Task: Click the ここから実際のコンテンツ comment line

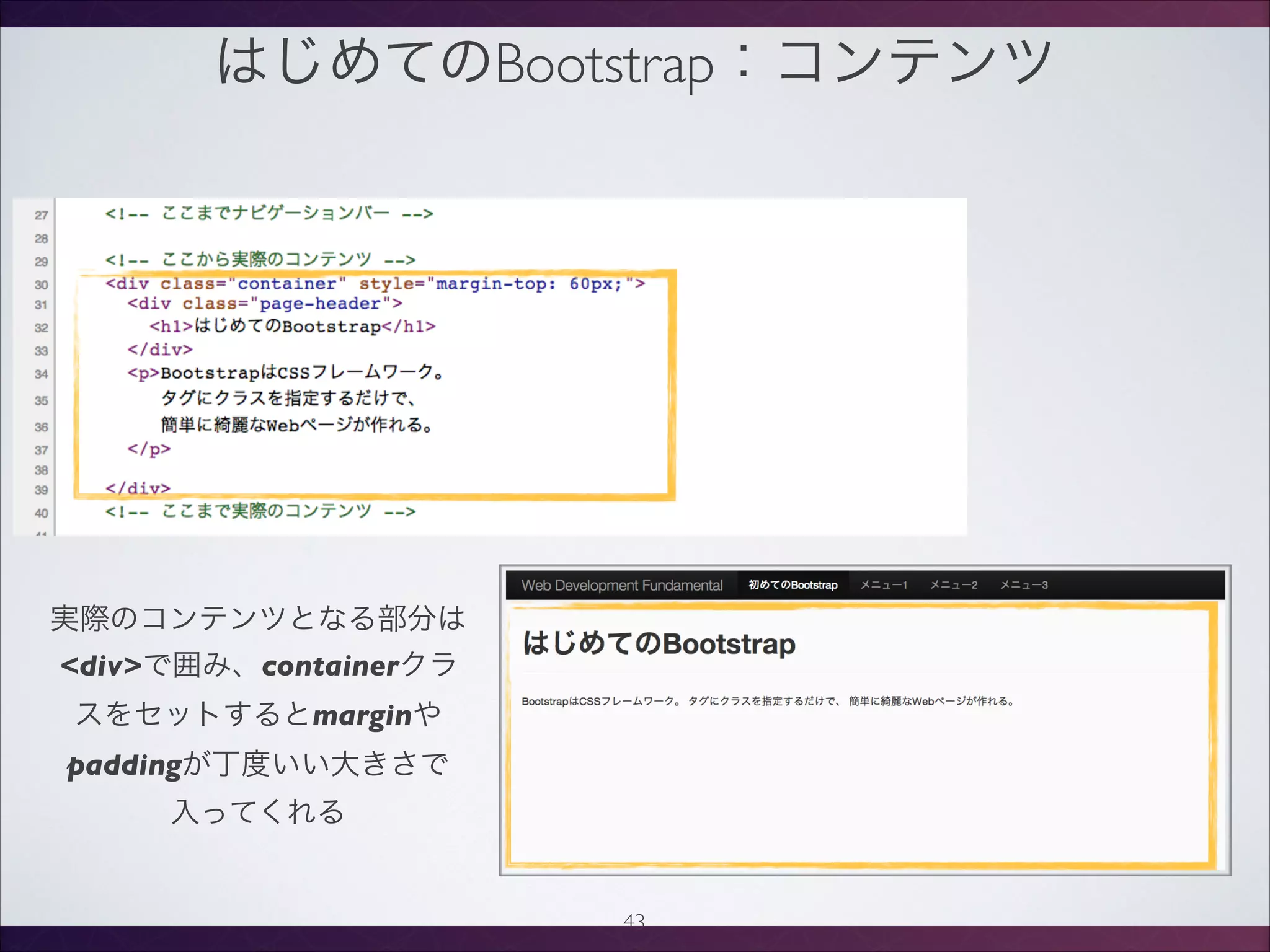Action: click(x=260, y=259)
